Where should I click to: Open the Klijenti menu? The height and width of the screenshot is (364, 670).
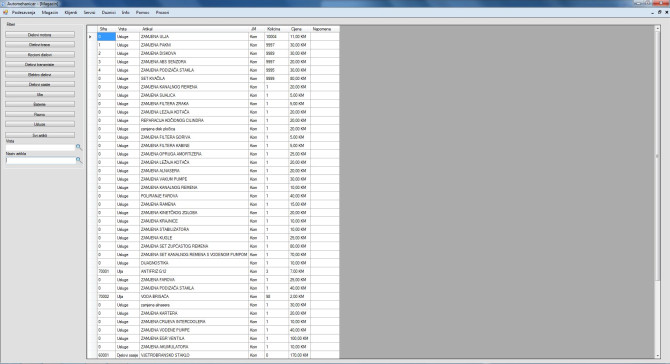pos(71,12)
